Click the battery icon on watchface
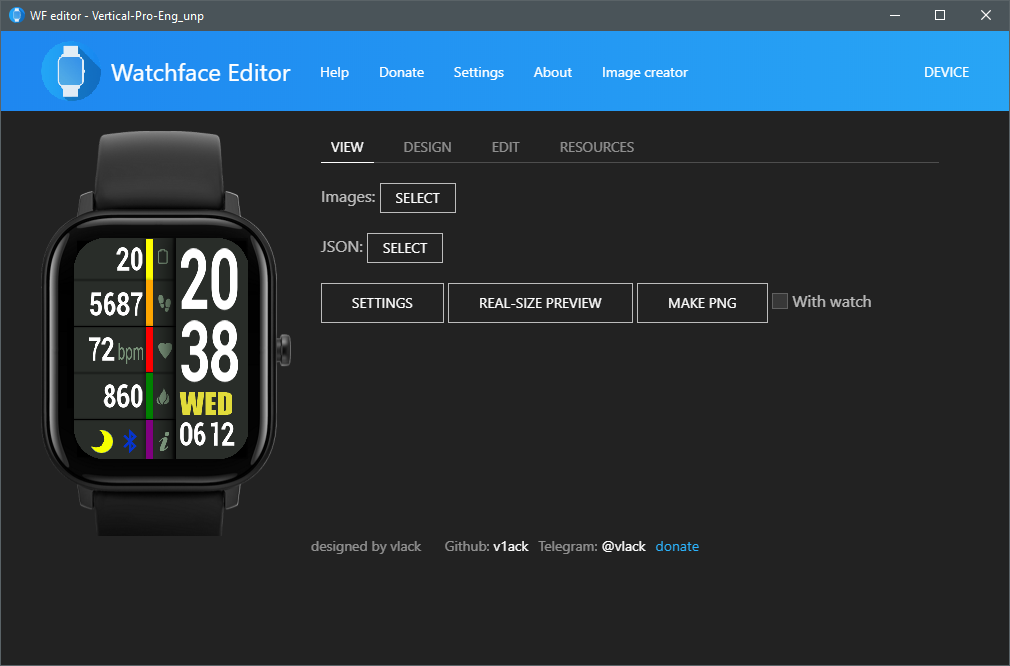 click(164, 258)
